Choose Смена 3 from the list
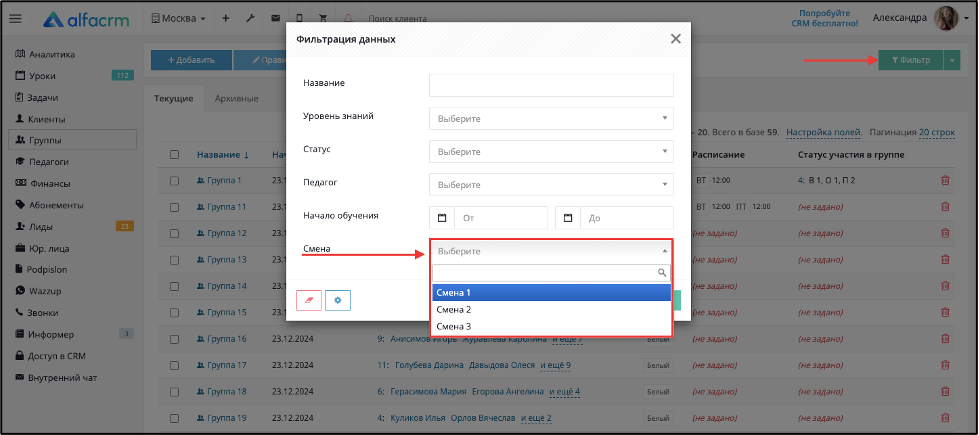This screenshot has width=979, height=435. coord(551,326)
